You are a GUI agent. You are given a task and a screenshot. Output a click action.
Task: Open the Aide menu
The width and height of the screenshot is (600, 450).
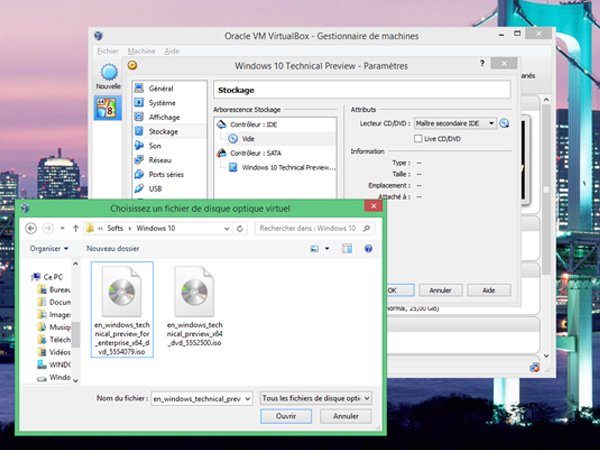tap(172, 51)
